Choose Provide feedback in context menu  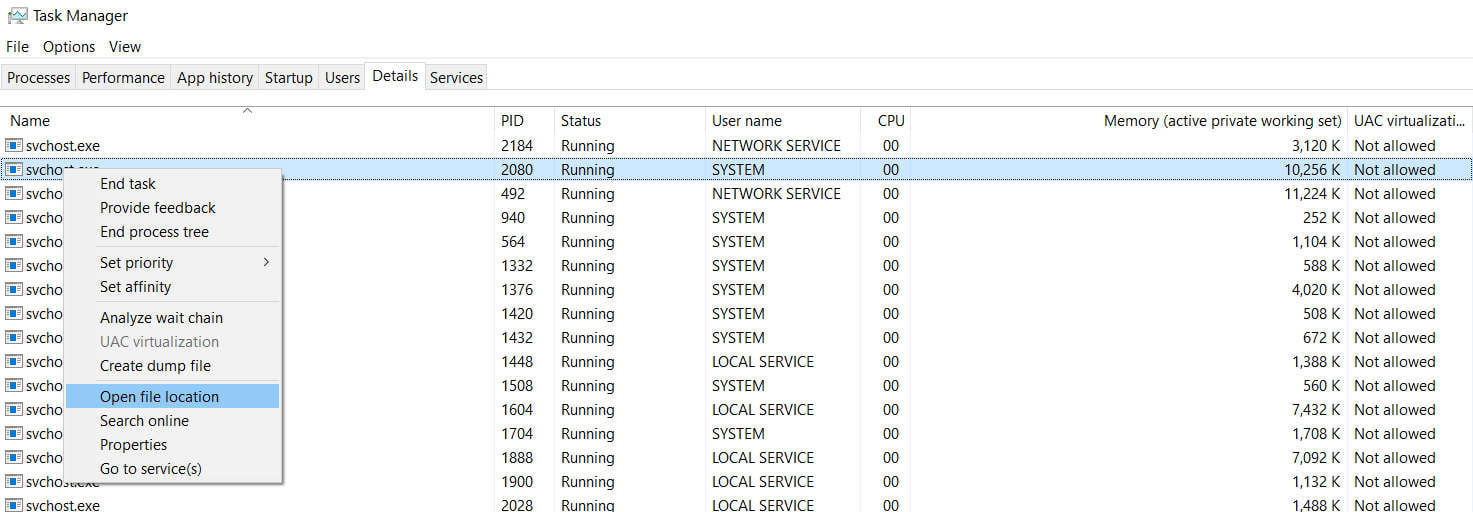pyautogui.click(x=172, y=208)
